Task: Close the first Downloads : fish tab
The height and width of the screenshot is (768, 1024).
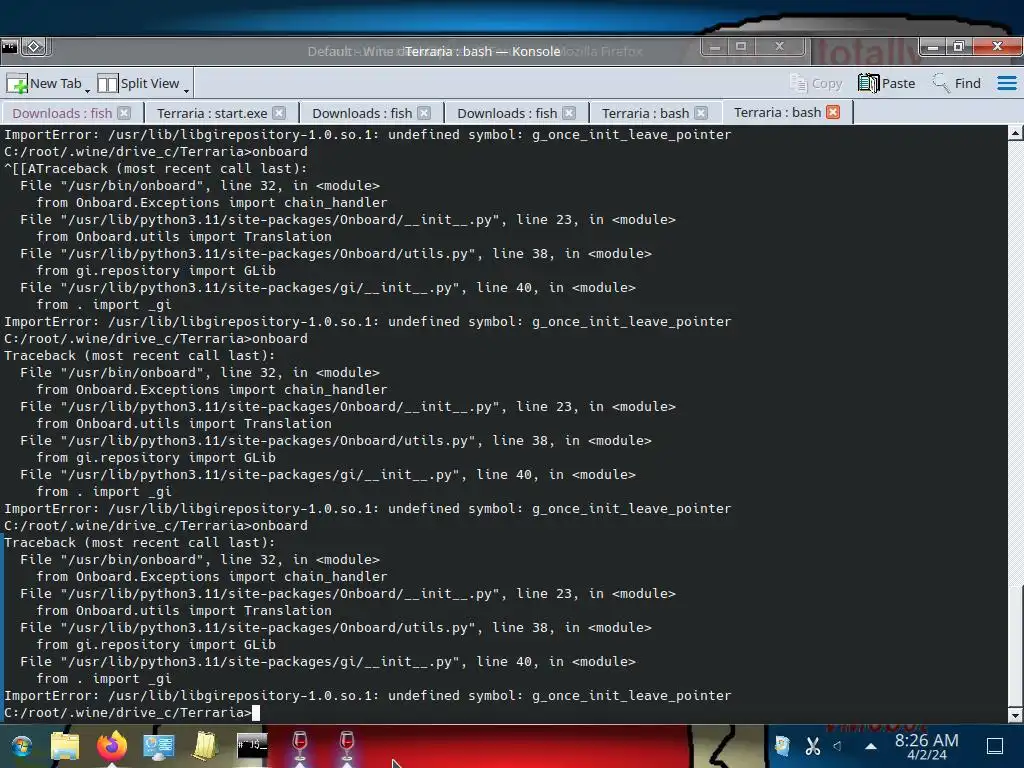Action: 124,113
